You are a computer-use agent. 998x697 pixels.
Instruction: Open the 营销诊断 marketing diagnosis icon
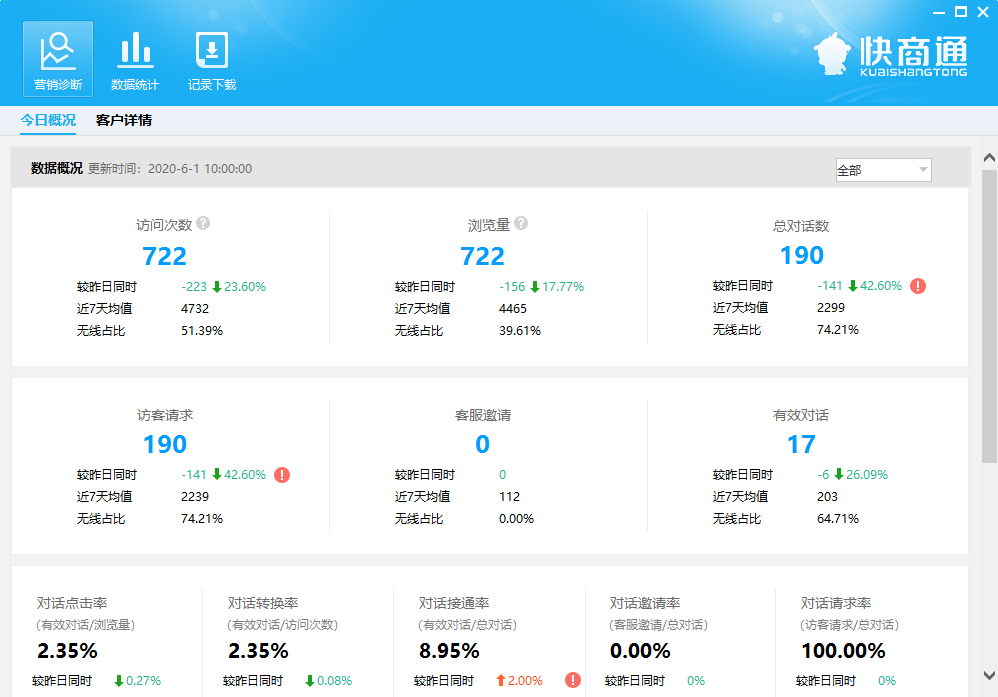coord(58,59)
